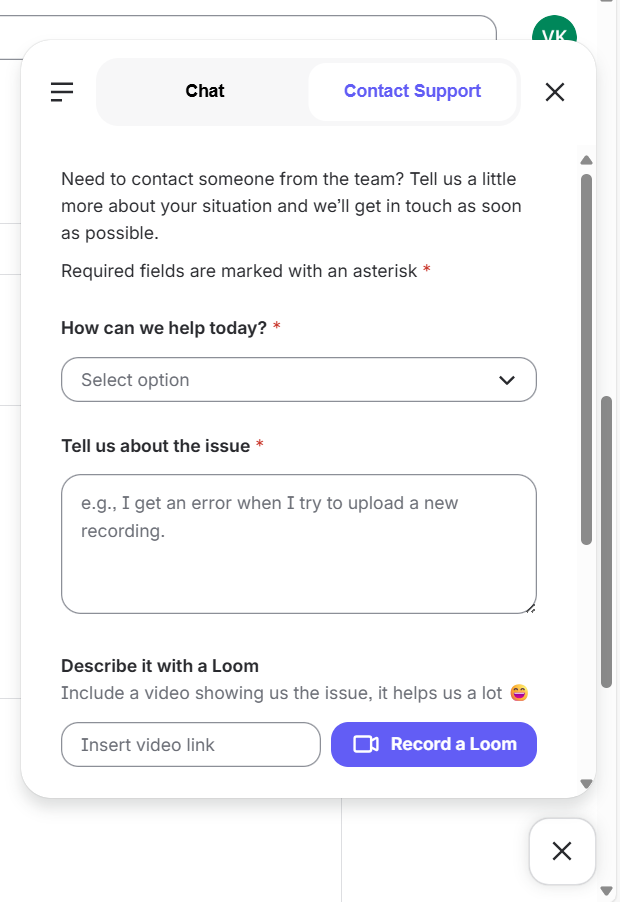The width and height of the screenshot is (620, 902).
Task: Select the Contact Support tab
Action: tap(412, 91)
